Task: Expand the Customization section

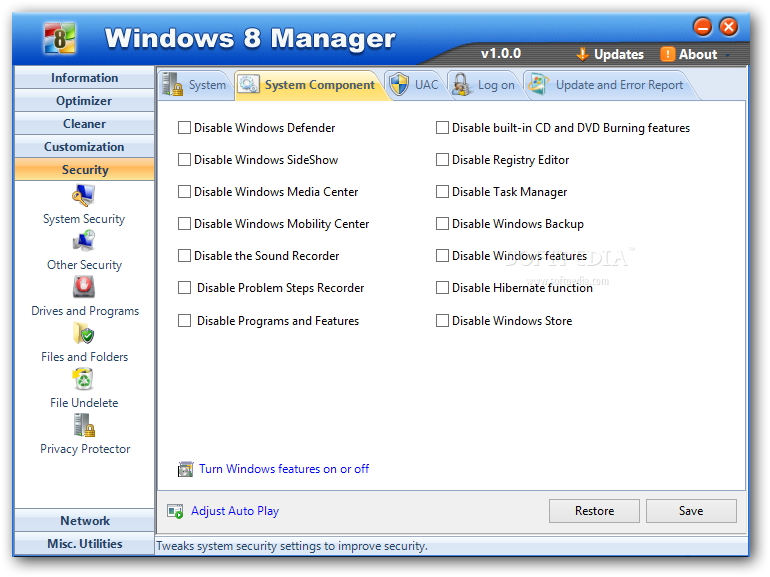Action: pos(84,147)
